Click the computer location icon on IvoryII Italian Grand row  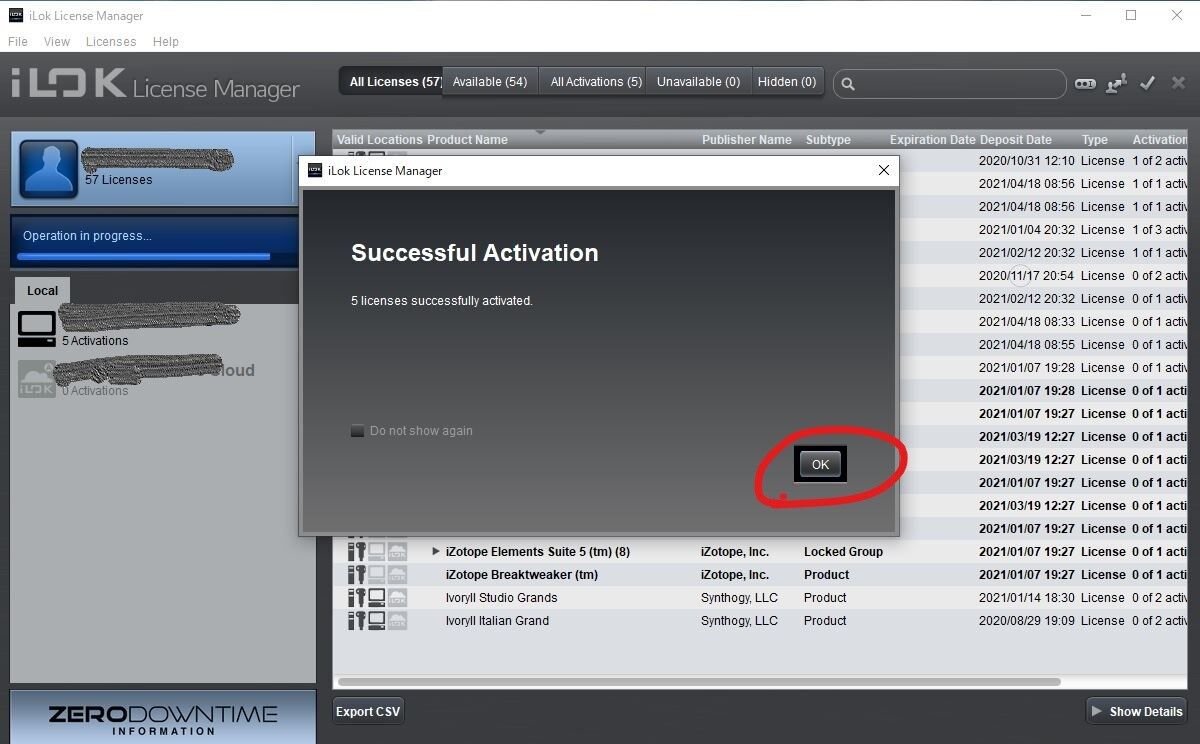point(377,621)
